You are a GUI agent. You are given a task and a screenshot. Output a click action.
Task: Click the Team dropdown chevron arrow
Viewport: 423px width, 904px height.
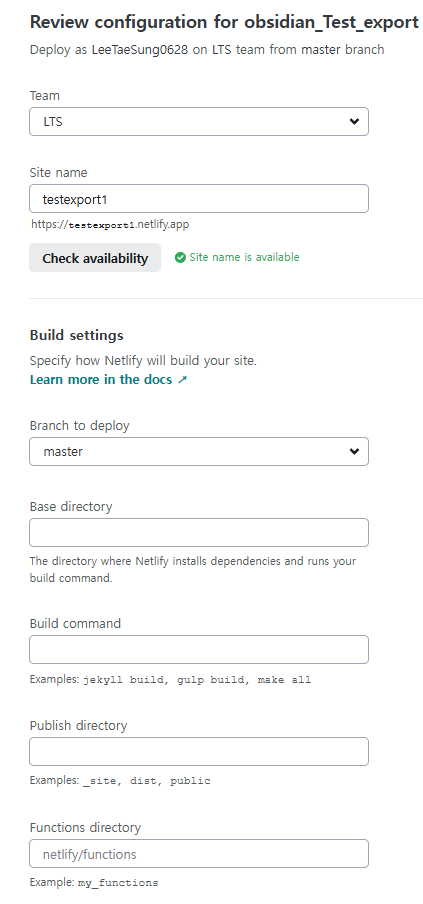point(354,122)
